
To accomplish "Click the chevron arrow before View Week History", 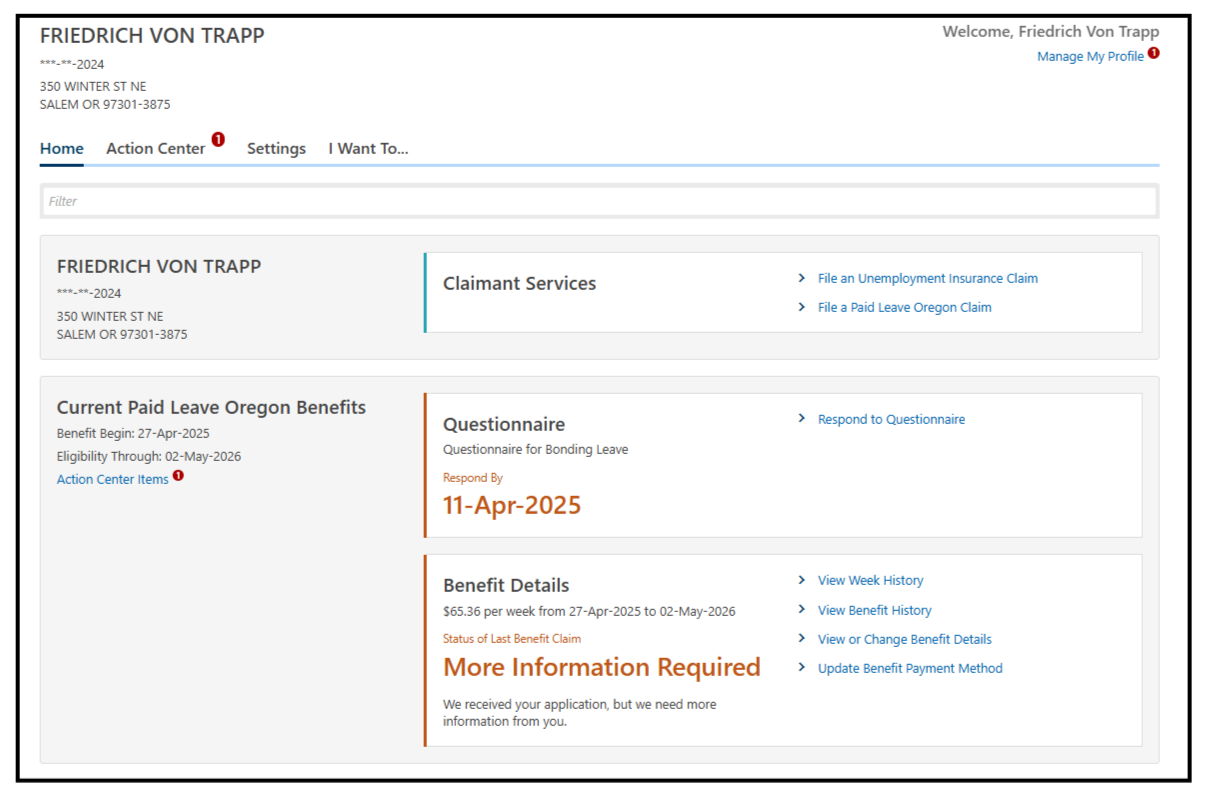I will (x=802, y=580).
